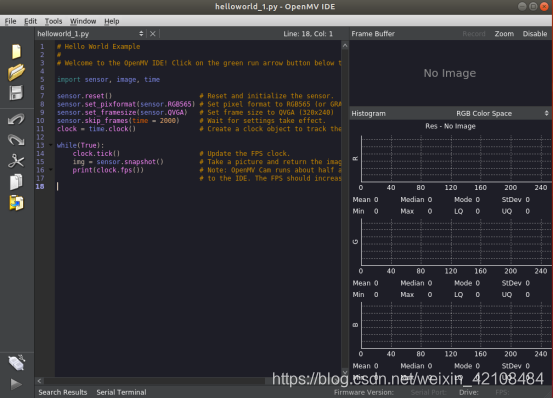
Task: Open the Edit menu
Action: (x=30, y=21)
